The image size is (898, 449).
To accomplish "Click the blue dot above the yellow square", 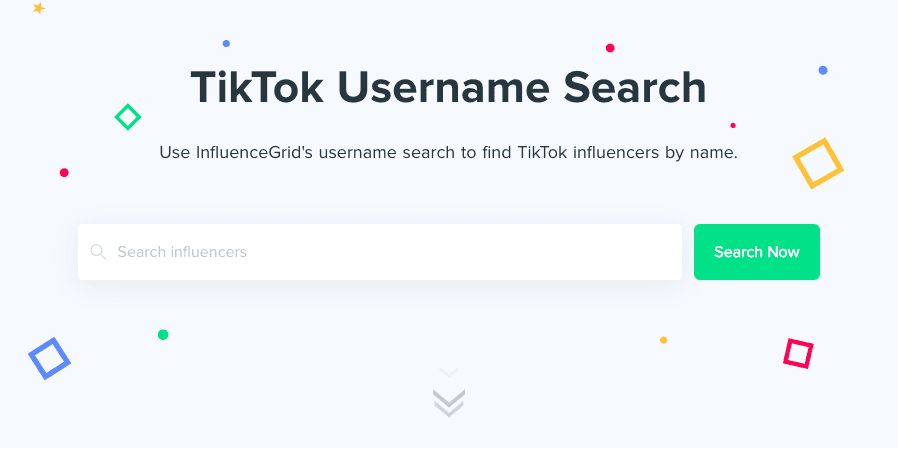I will (x=823, y=71).
